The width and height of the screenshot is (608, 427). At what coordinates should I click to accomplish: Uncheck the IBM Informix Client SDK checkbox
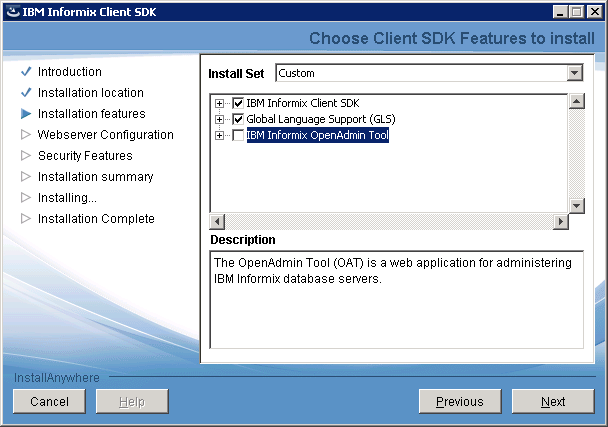(x=238, y=103)
